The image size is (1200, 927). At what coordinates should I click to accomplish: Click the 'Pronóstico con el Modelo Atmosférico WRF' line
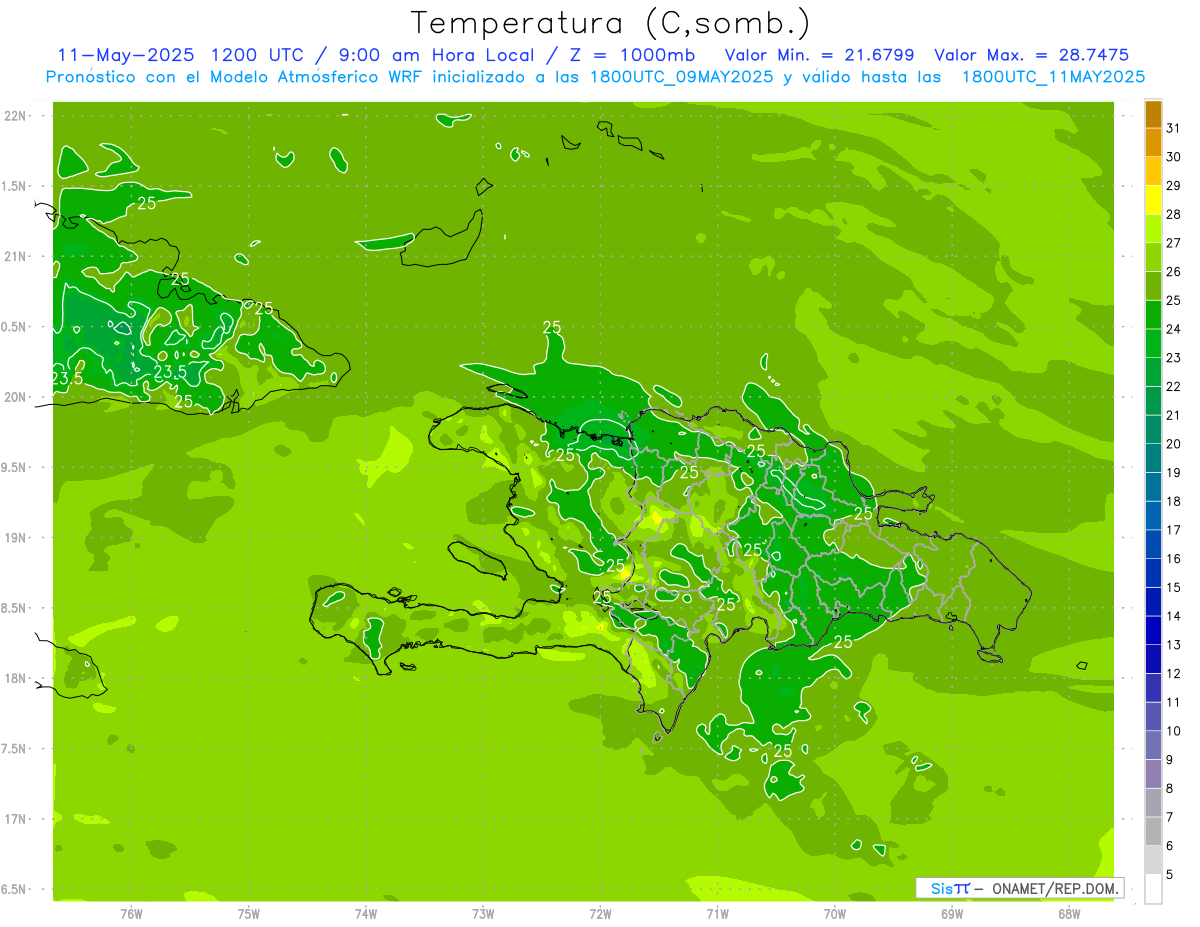236,77
